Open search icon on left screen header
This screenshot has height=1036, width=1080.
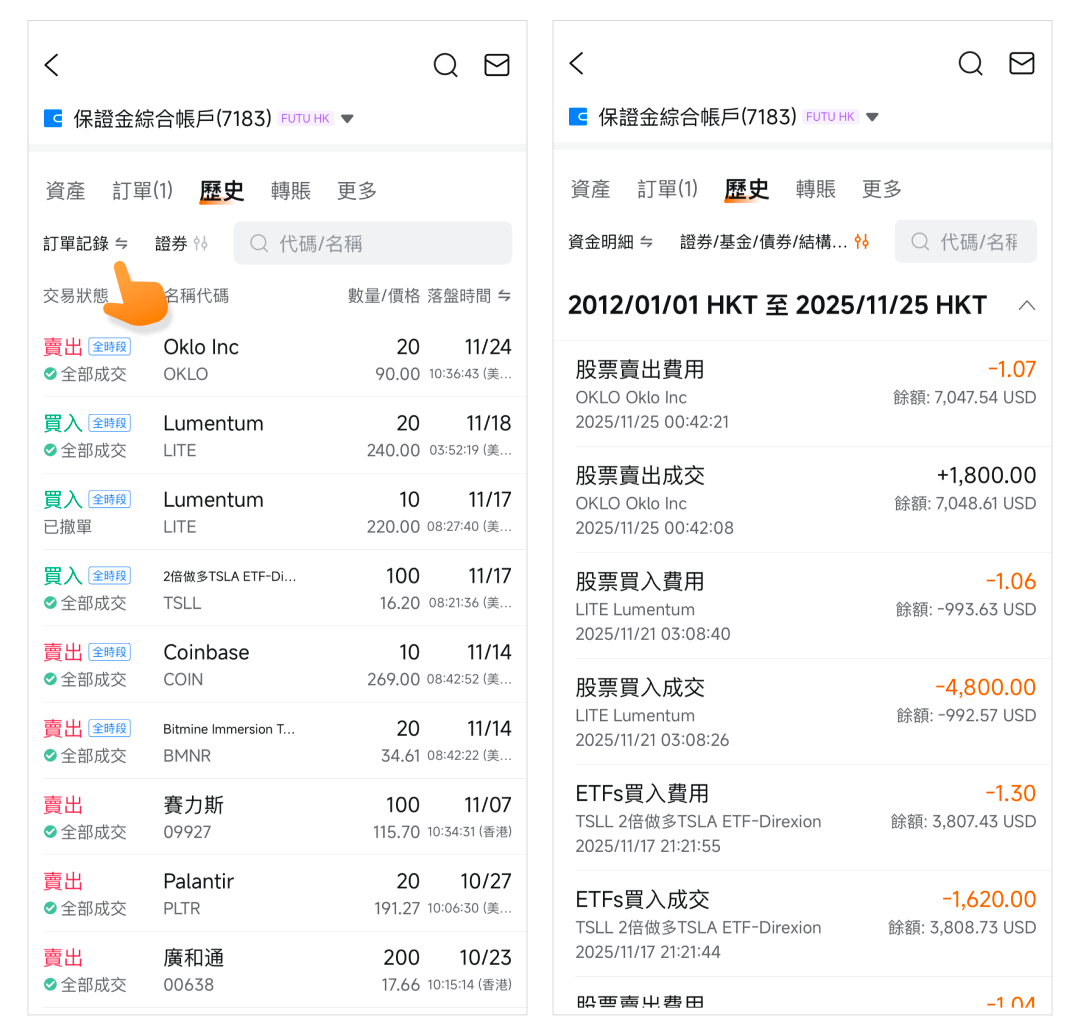[445, 65]
